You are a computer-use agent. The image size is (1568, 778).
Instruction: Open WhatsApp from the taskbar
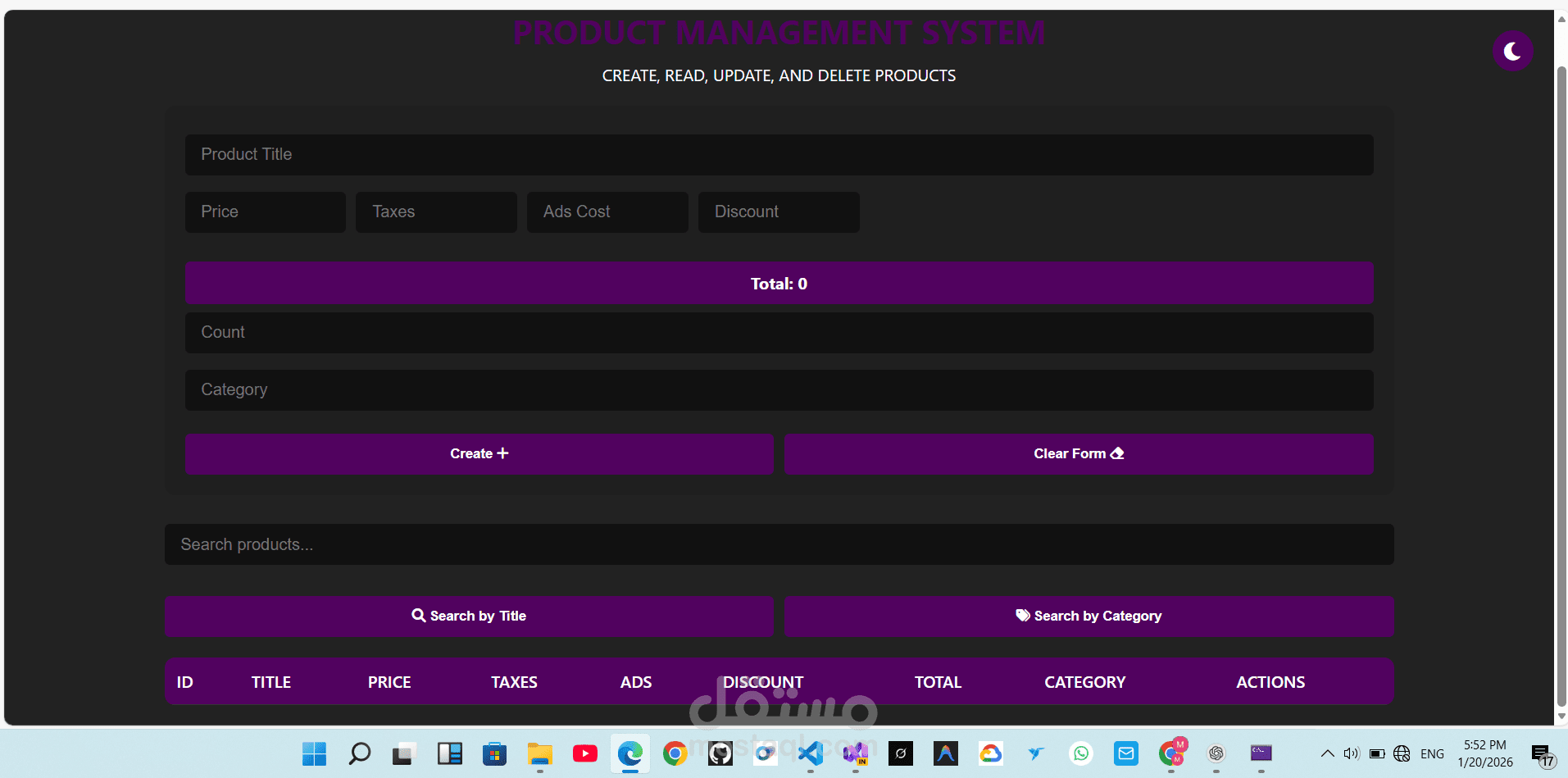point(1080,753)
